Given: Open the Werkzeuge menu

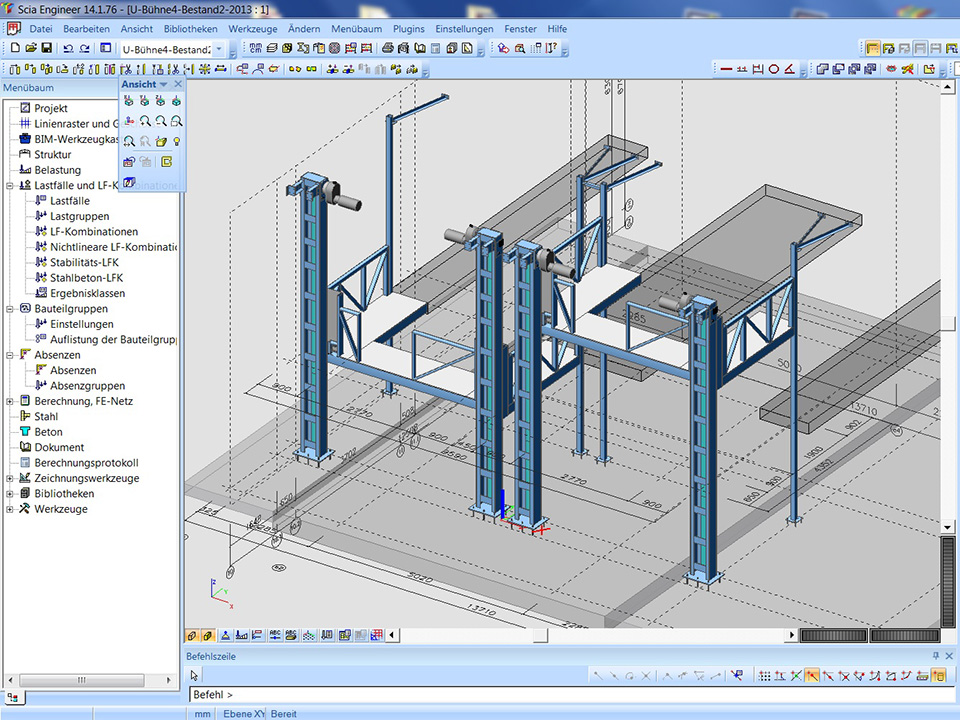Looking at the screenshot, I should coord(252,29).
